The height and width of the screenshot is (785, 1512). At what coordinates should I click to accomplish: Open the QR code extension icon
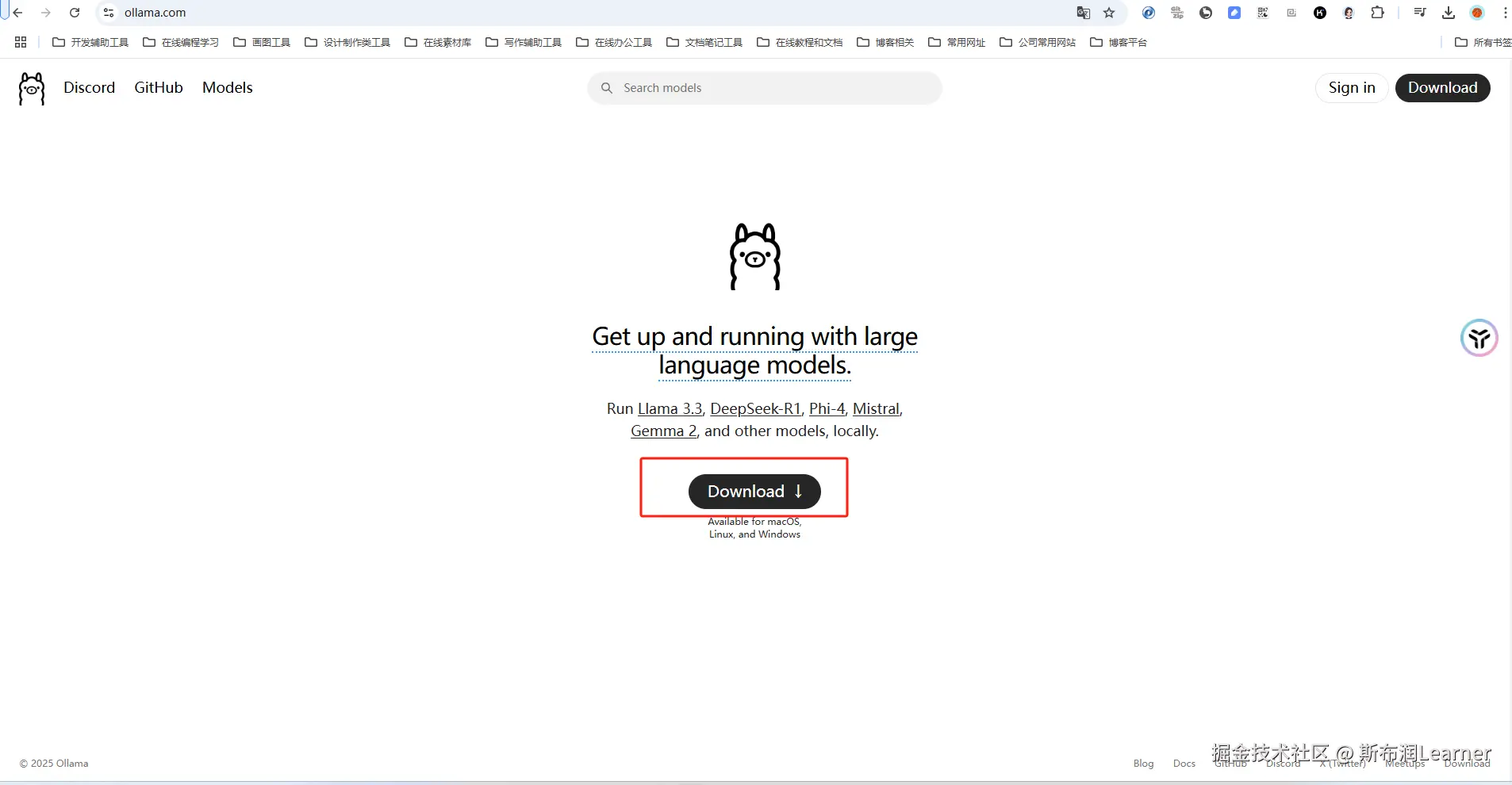tap(1263, 13)
